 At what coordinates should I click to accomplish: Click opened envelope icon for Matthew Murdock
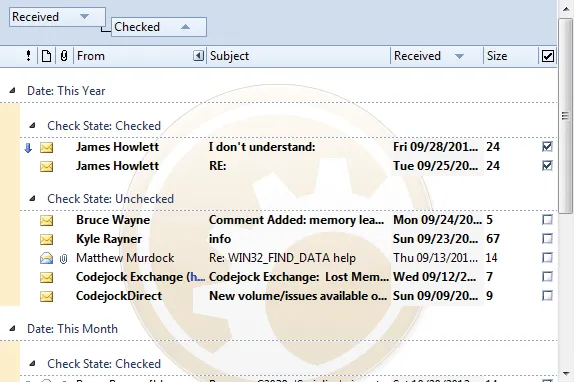(46, 258)
